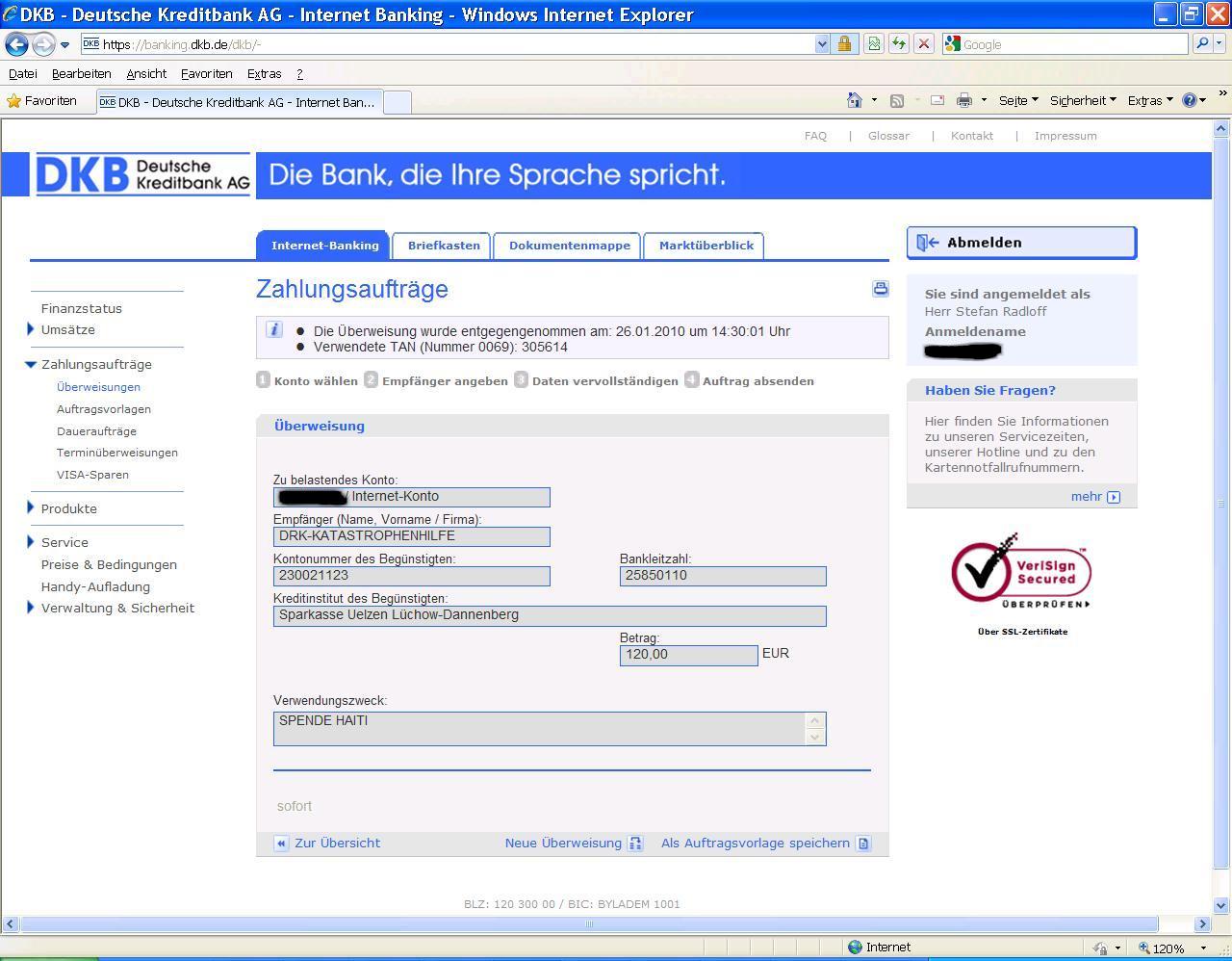1232x961 pixels.
Task: Expand the print options dropdown arrow
Action: point(984,100)
